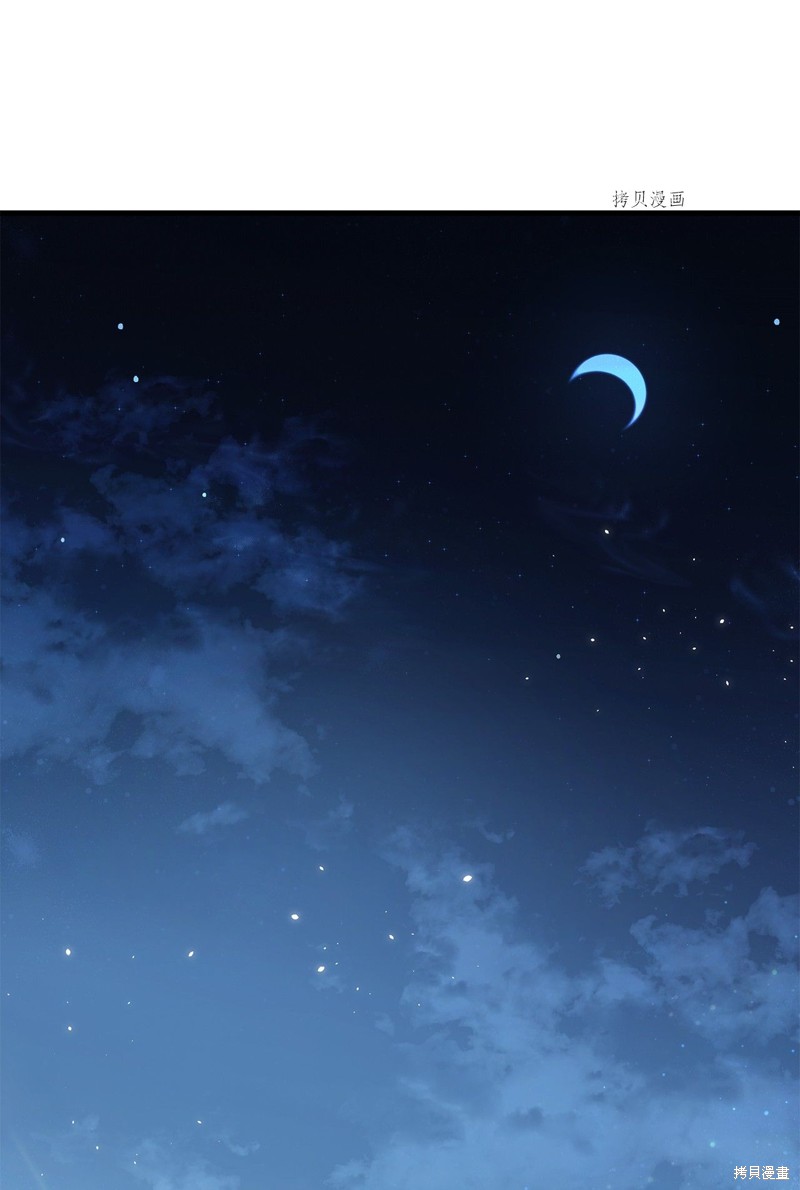The image size is (800, 1190).
Task: Click the 拷贝漫画 watermark above the panel
Action: click(x=649, y=199)
